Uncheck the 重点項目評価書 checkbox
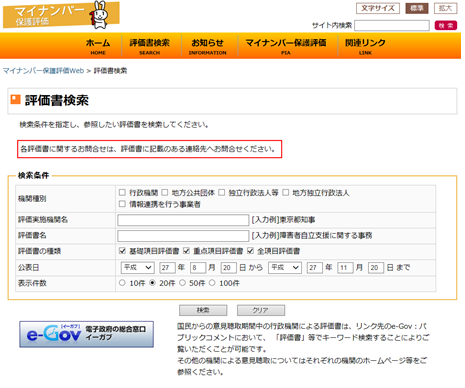 (x=186, y=251)
